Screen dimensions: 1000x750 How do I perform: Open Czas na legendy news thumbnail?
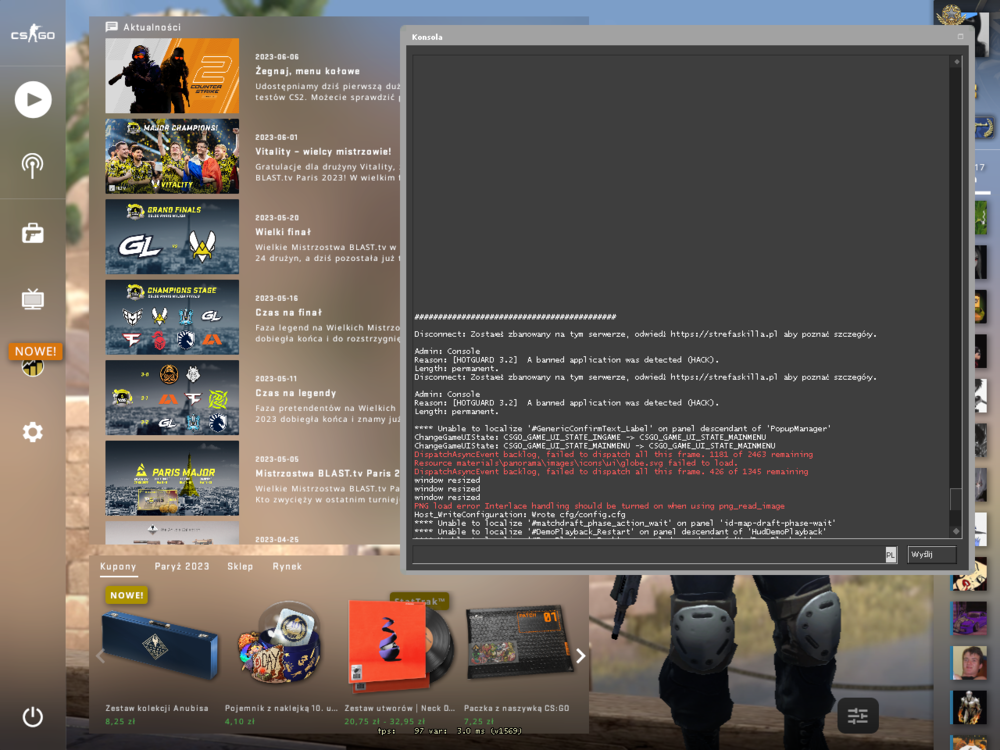point(172,397)
